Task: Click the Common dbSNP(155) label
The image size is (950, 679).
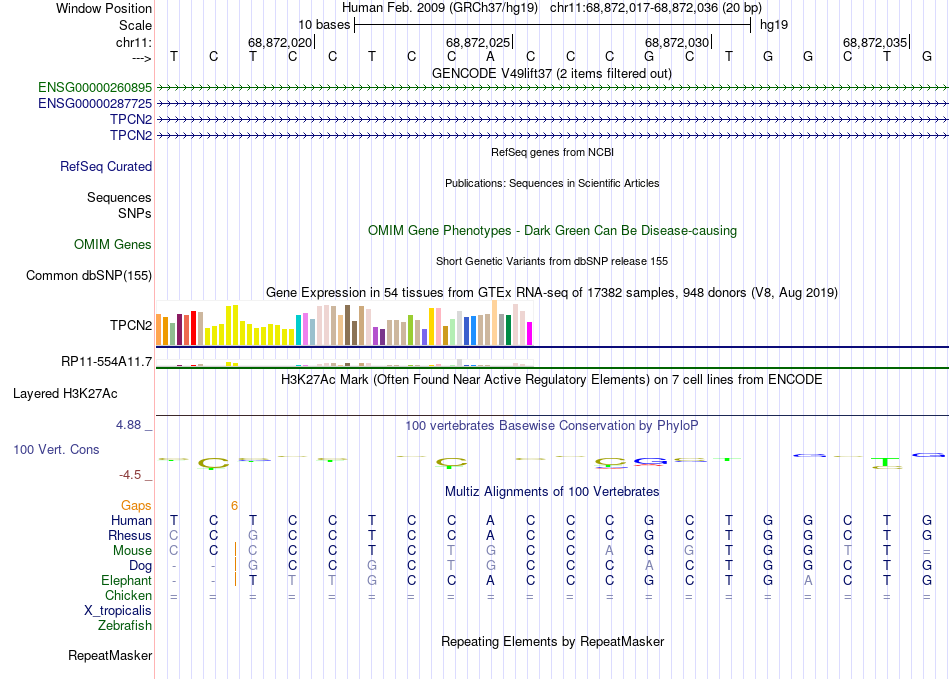Action: pos(89,276)
